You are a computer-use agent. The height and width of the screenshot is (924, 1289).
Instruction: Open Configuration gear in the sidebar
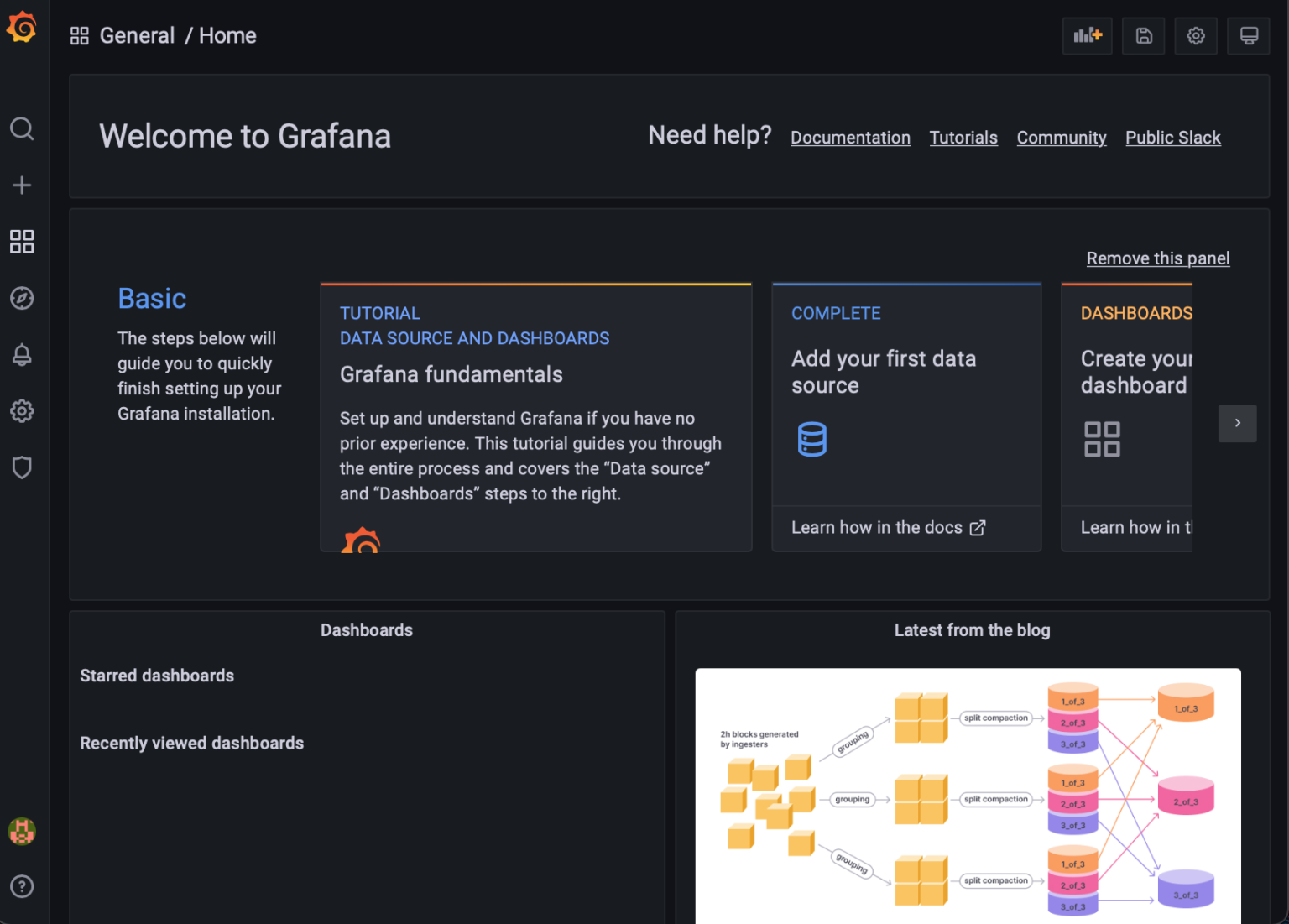22,410
